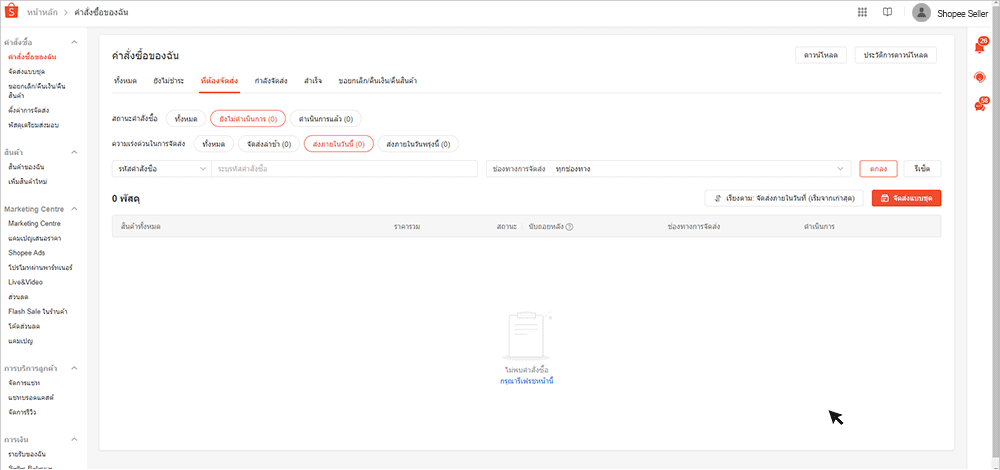Select ทั้งหมด in the shipping urgency filter

click(x=214, y=144)
